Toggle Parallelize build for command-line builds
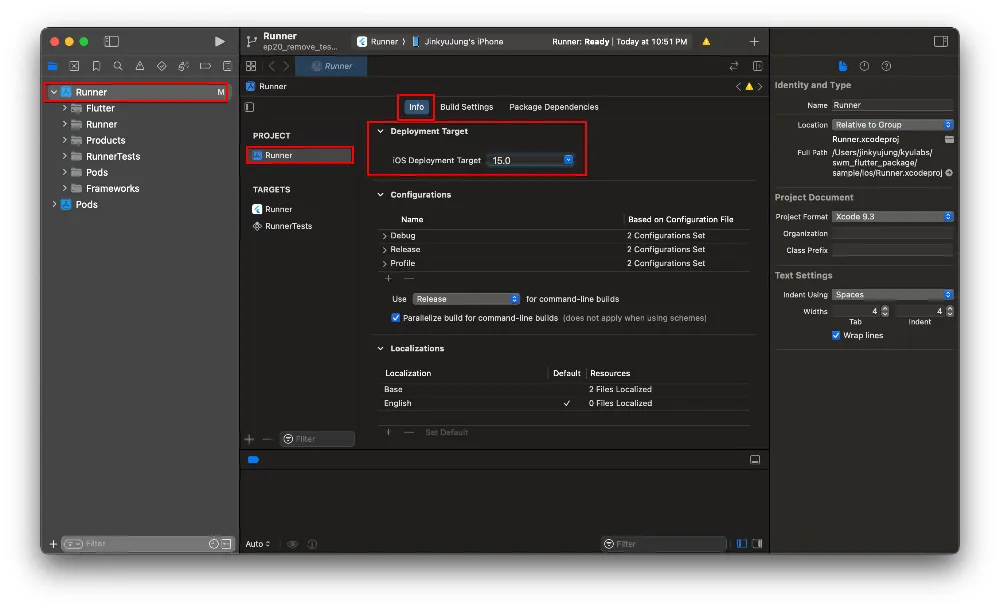 396,318
